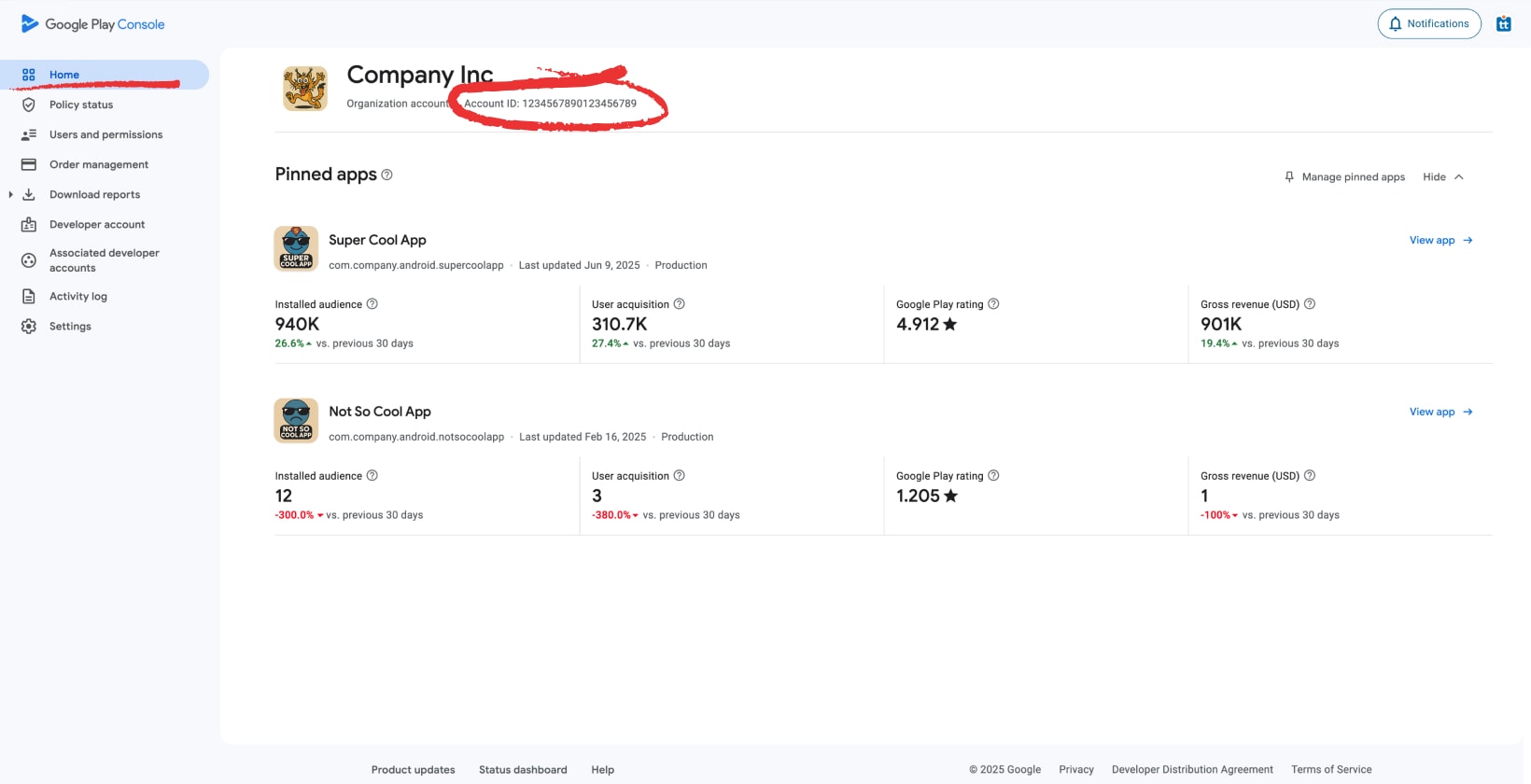
Task: View the Activity log
Action: (x=78, y=296)
